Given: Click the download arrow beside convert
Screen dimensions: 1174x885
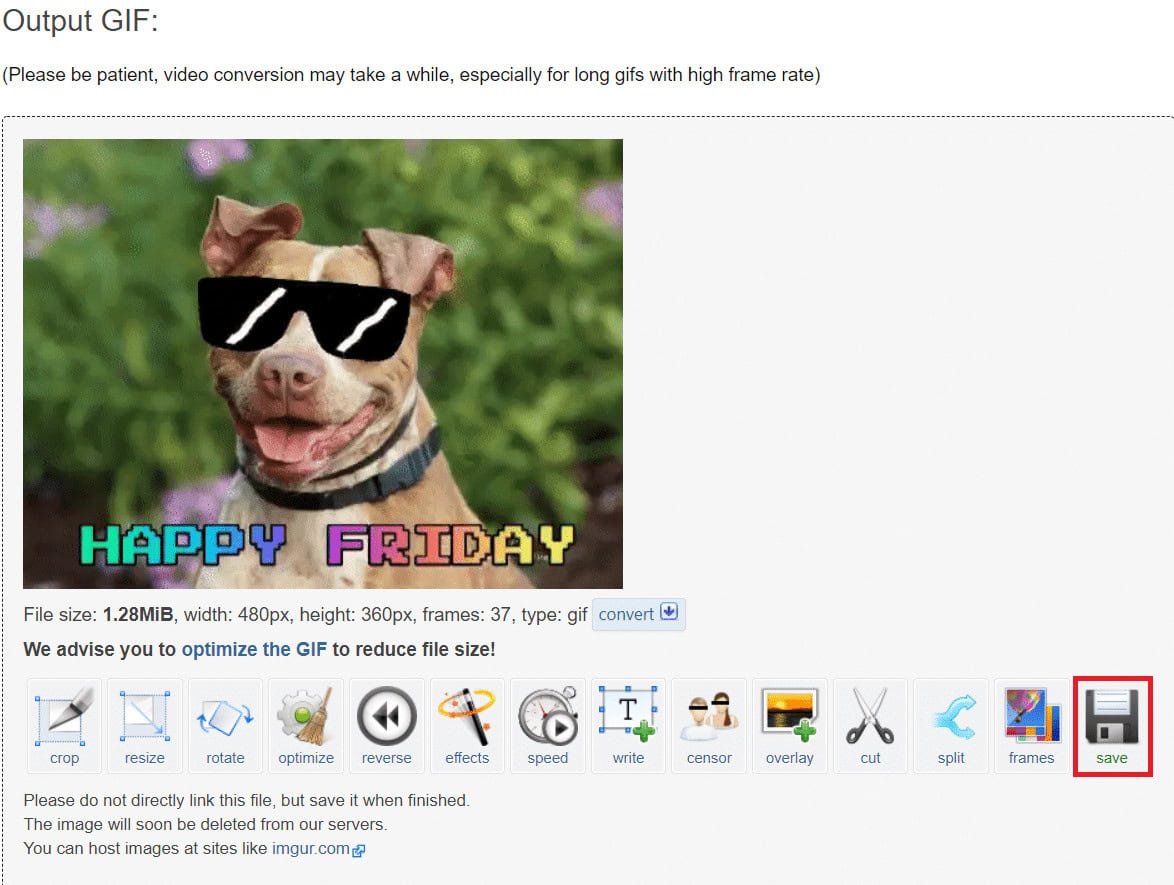Looking at the screenshot, I should coord(669,613).
